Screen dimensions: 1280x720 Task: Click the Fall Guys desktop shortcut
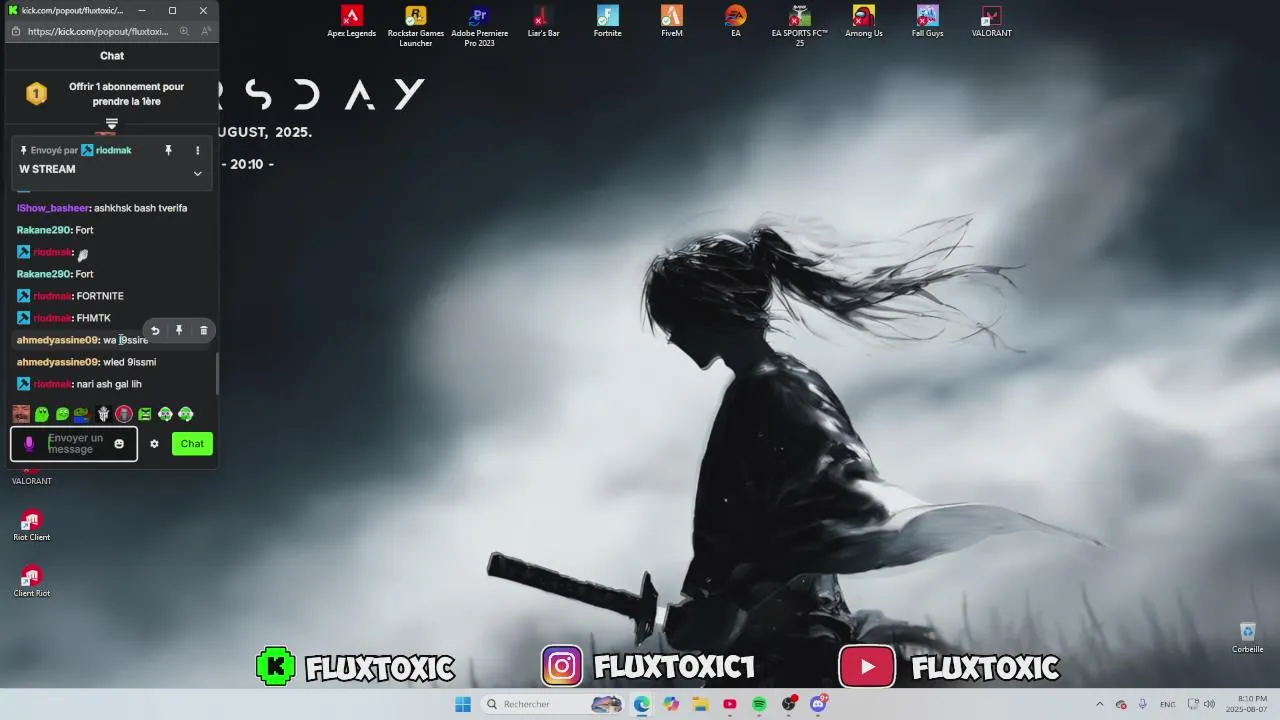(x=927, y=22)
